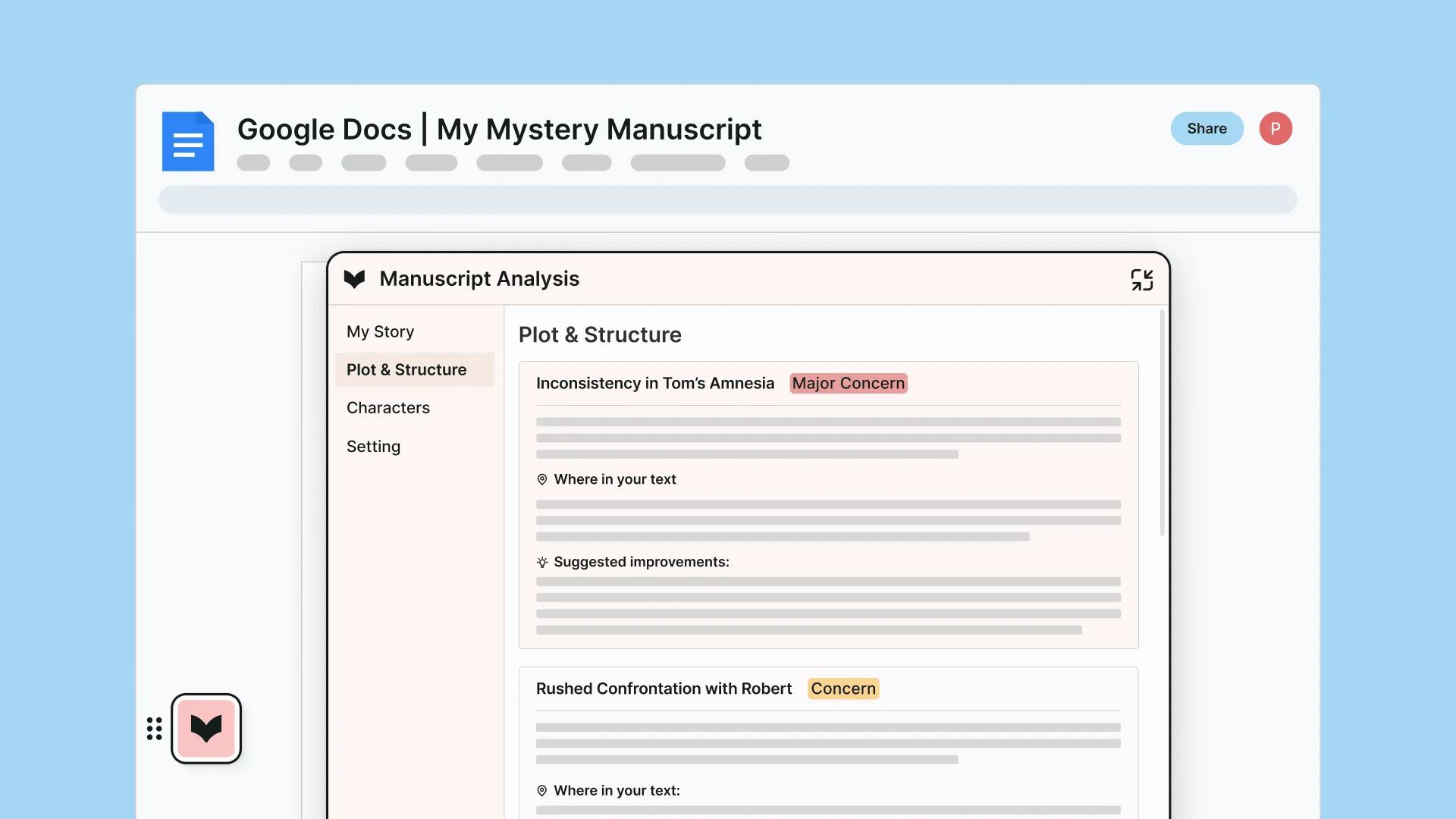
Task: Click the yellow Concern badge
Action: (843, 689)
